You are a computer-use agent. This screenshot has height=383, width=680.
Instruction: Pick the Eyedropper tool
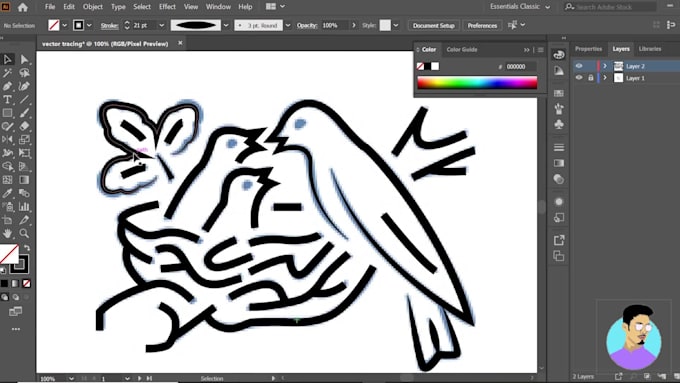(7, 193)
